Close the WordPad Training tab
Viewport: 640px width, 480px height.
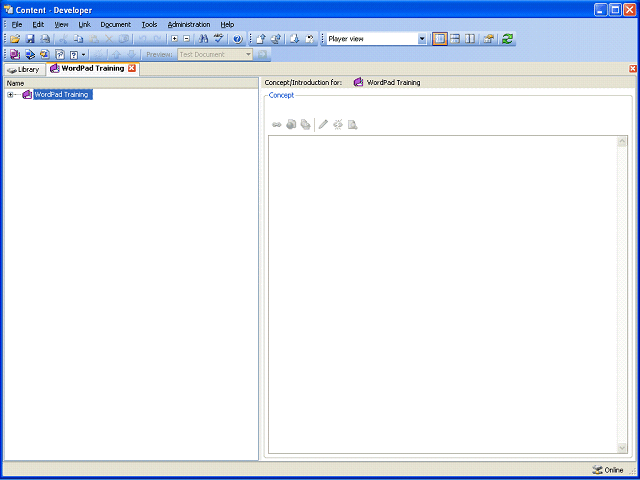click(131, 69)
